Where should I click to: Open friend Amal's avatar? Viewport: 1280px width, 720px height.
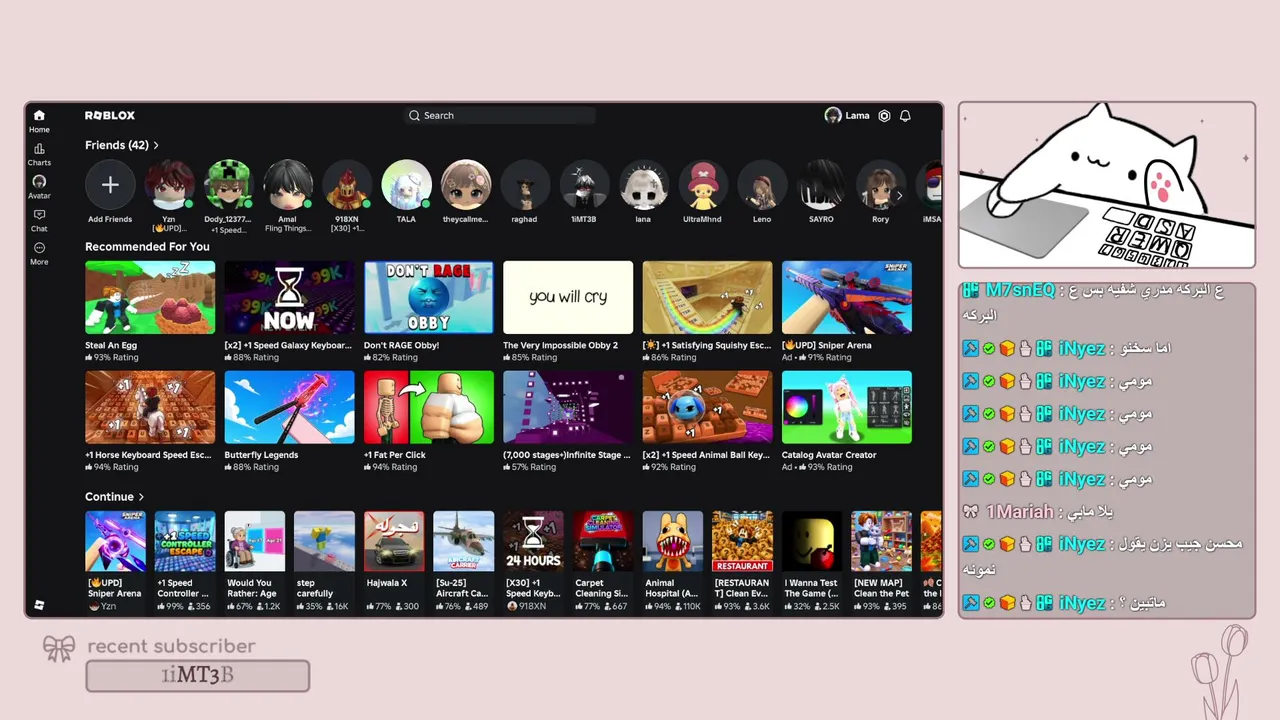[x=288, y=185]
